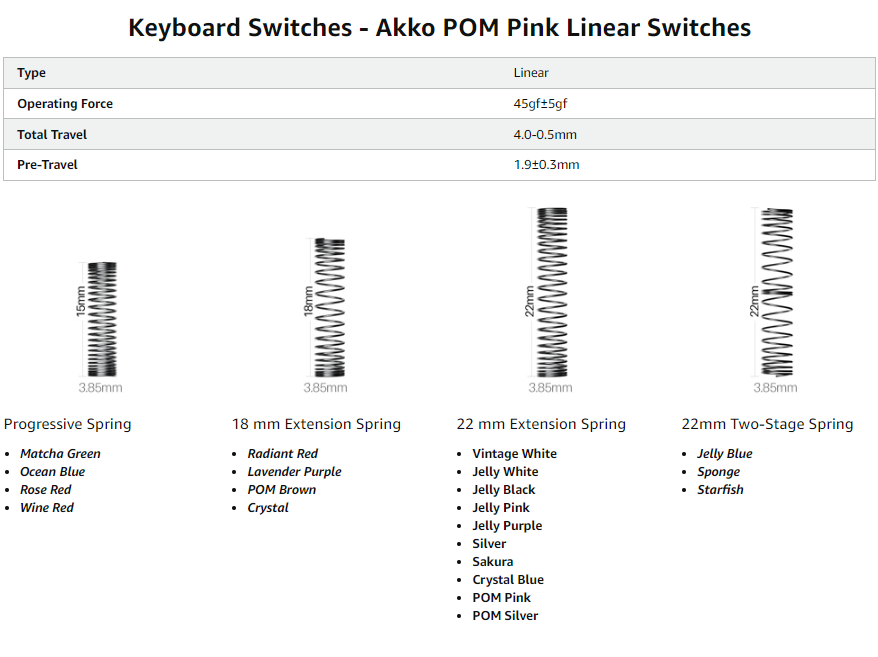Screen dimensions: 878x657
Task: Click the Keyboard Switches page heading
Action: click(440, 27)
